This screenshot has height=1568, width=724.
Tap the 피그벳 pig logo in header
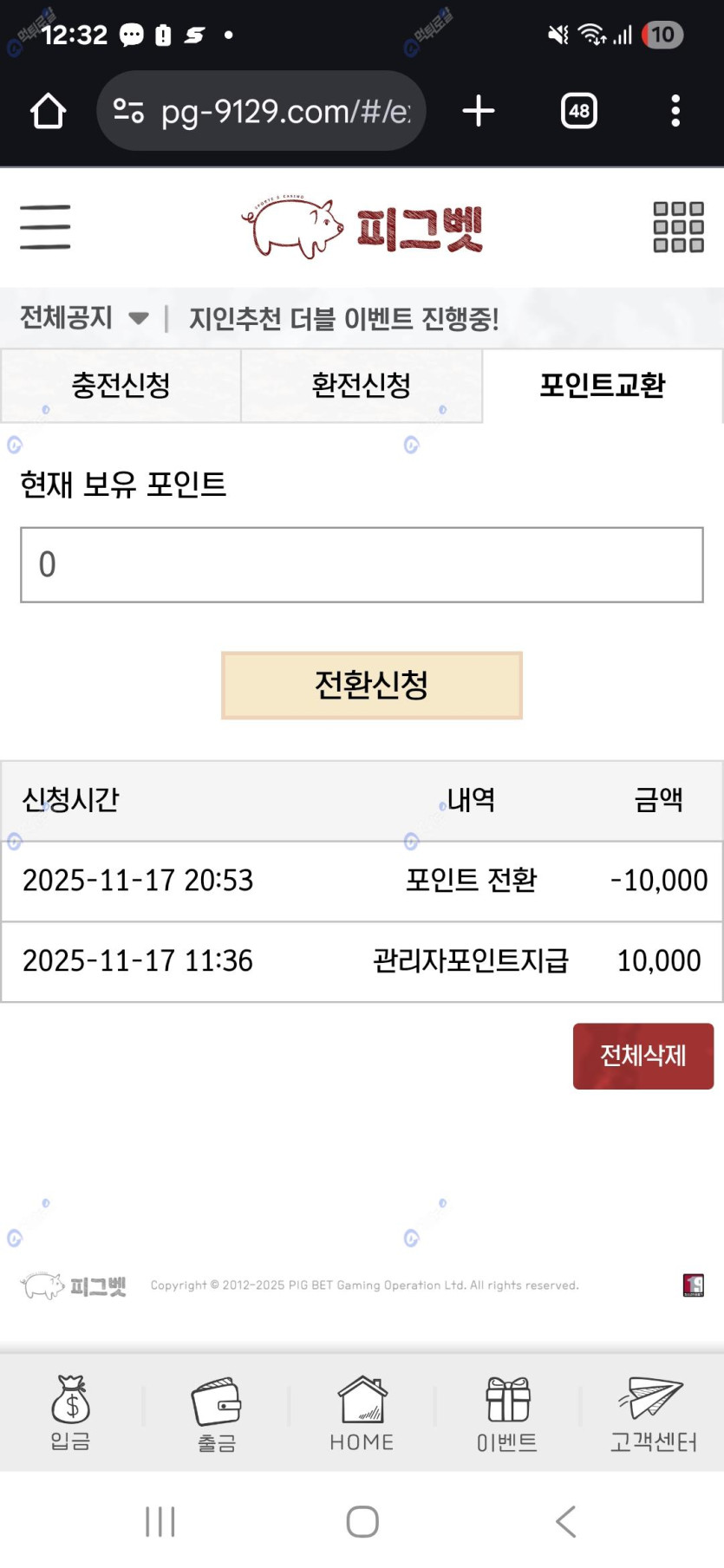362,227
